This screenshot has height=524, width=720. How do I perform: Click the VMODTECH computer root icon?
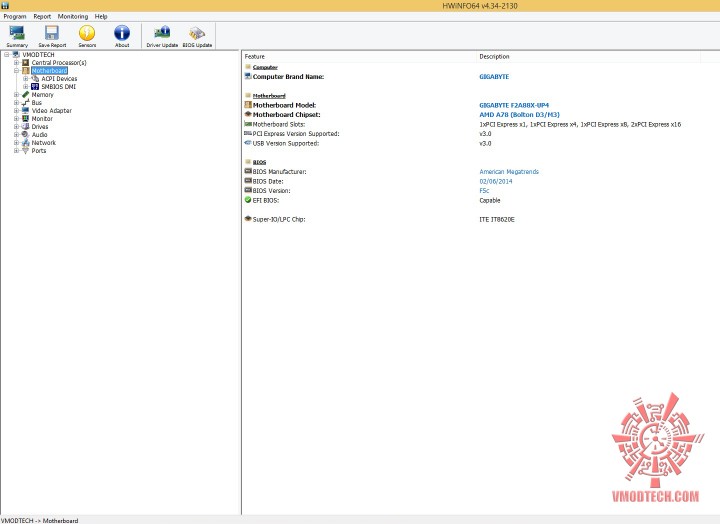click(17, 55)
